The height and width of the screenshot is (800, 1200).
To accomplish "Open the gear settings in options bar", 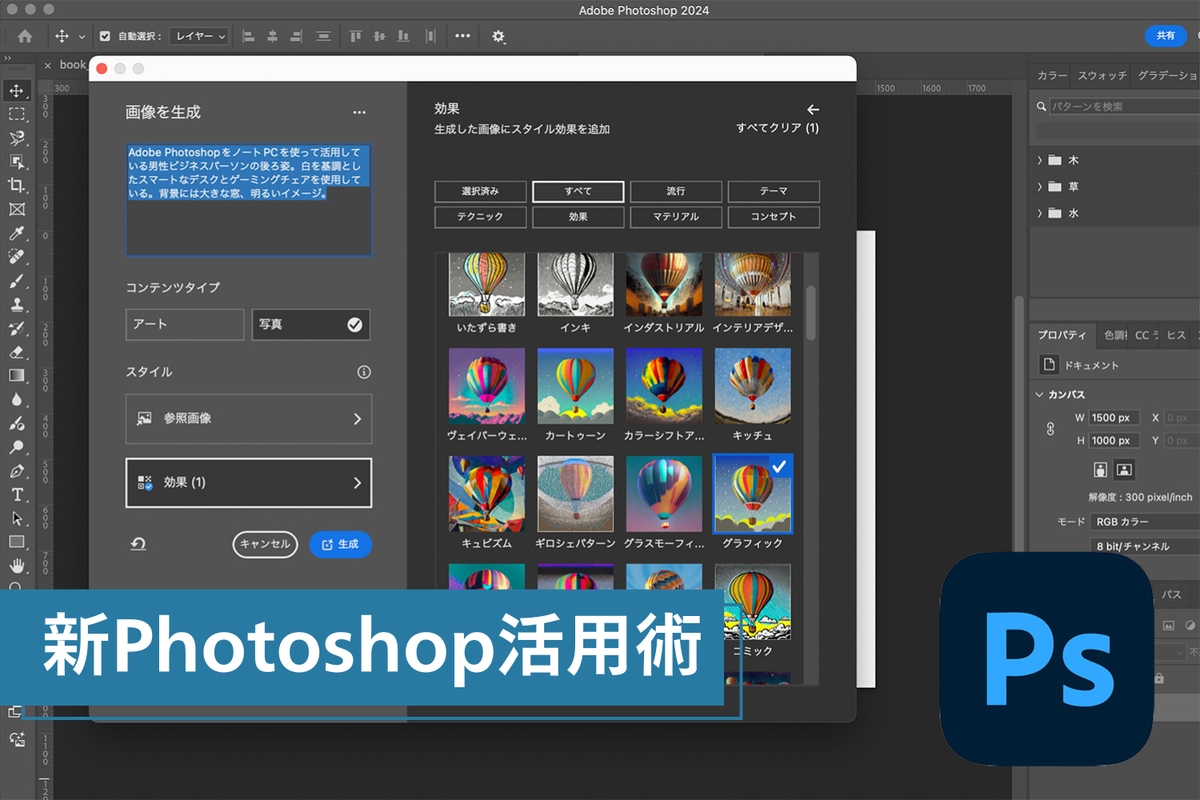I will point(498,36).
